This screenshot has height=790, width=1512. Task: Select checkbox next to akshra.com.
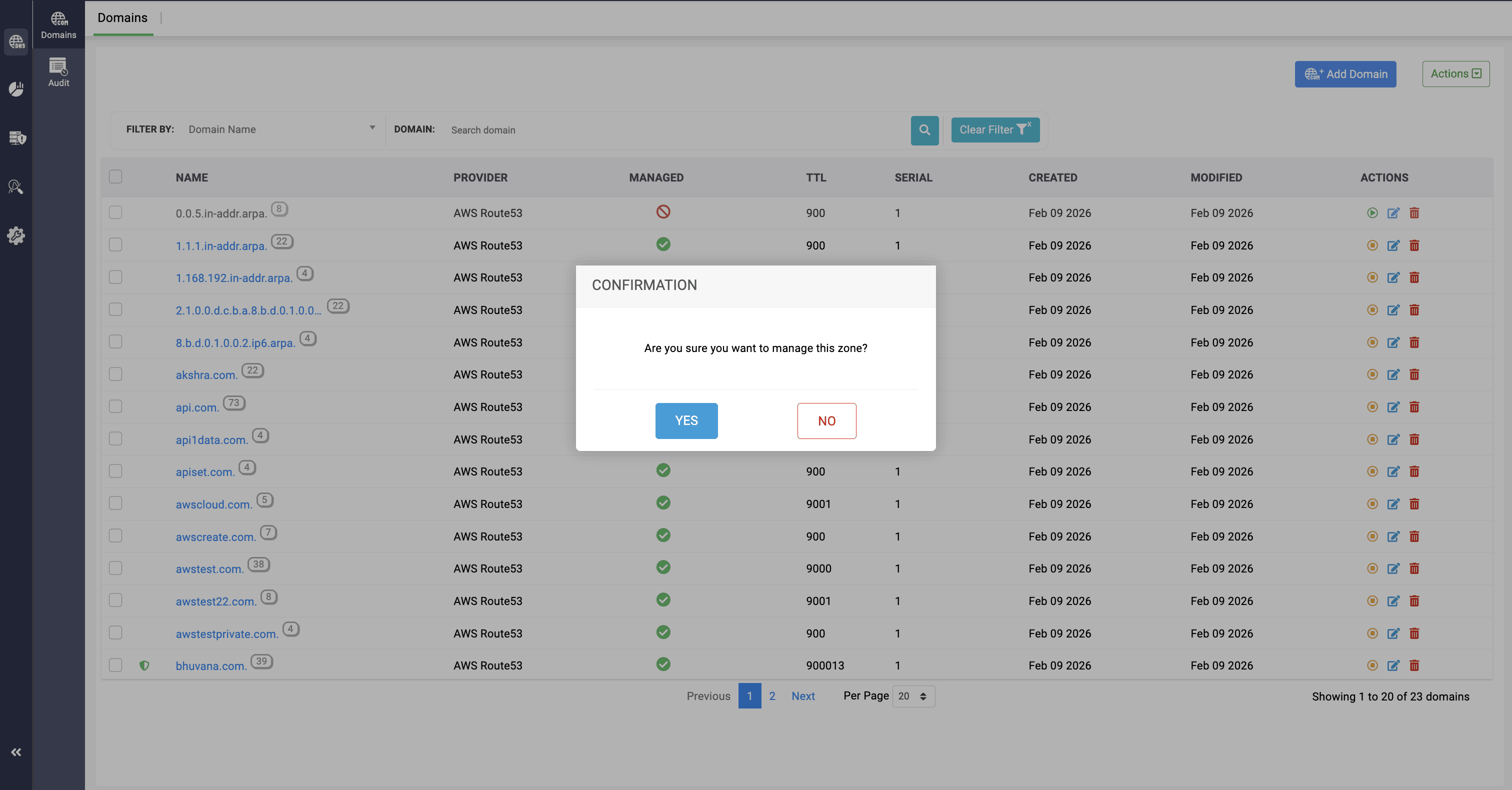115,374
